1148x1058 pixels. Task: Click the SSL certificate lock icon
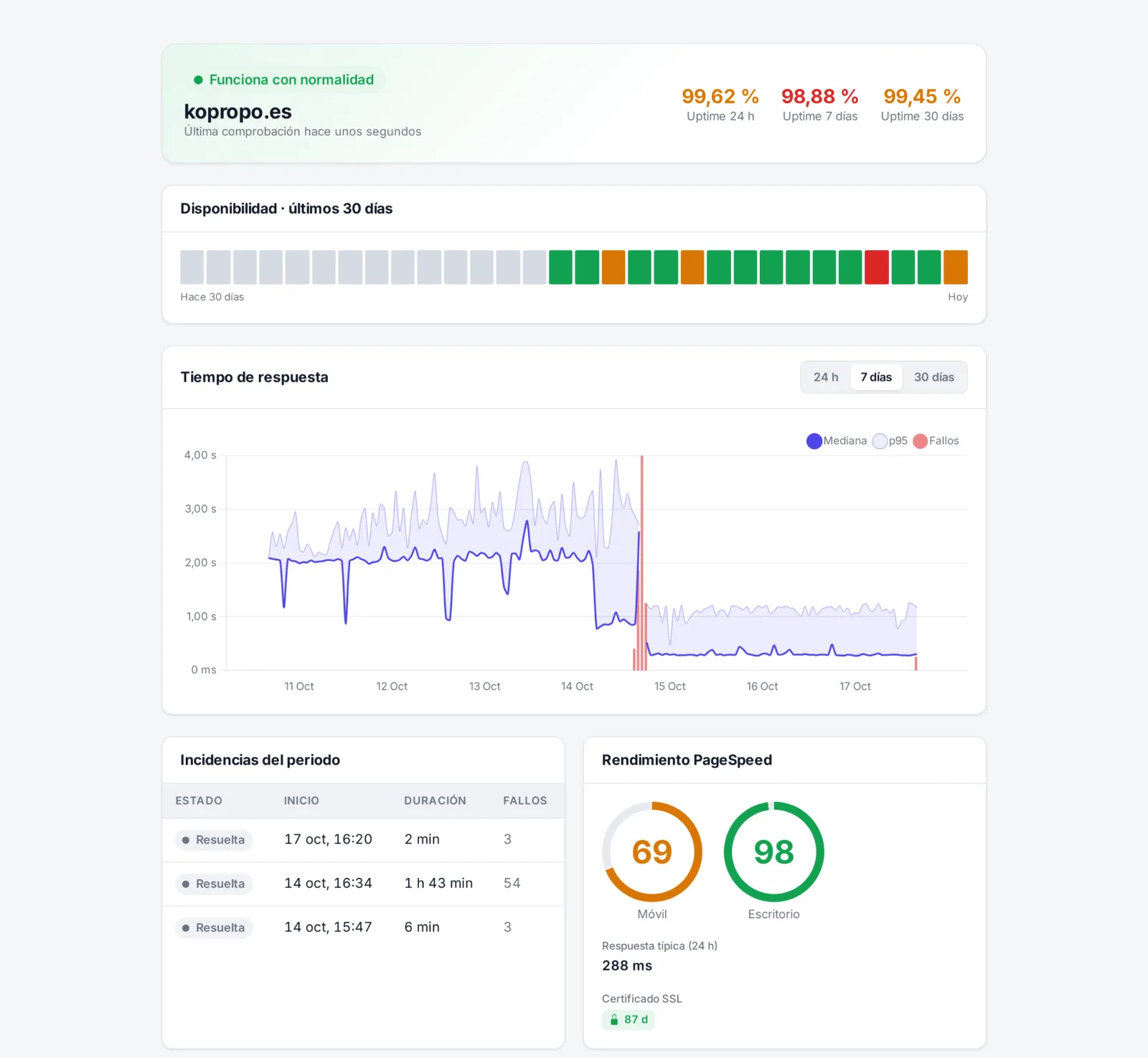[x=614, y=1019]
